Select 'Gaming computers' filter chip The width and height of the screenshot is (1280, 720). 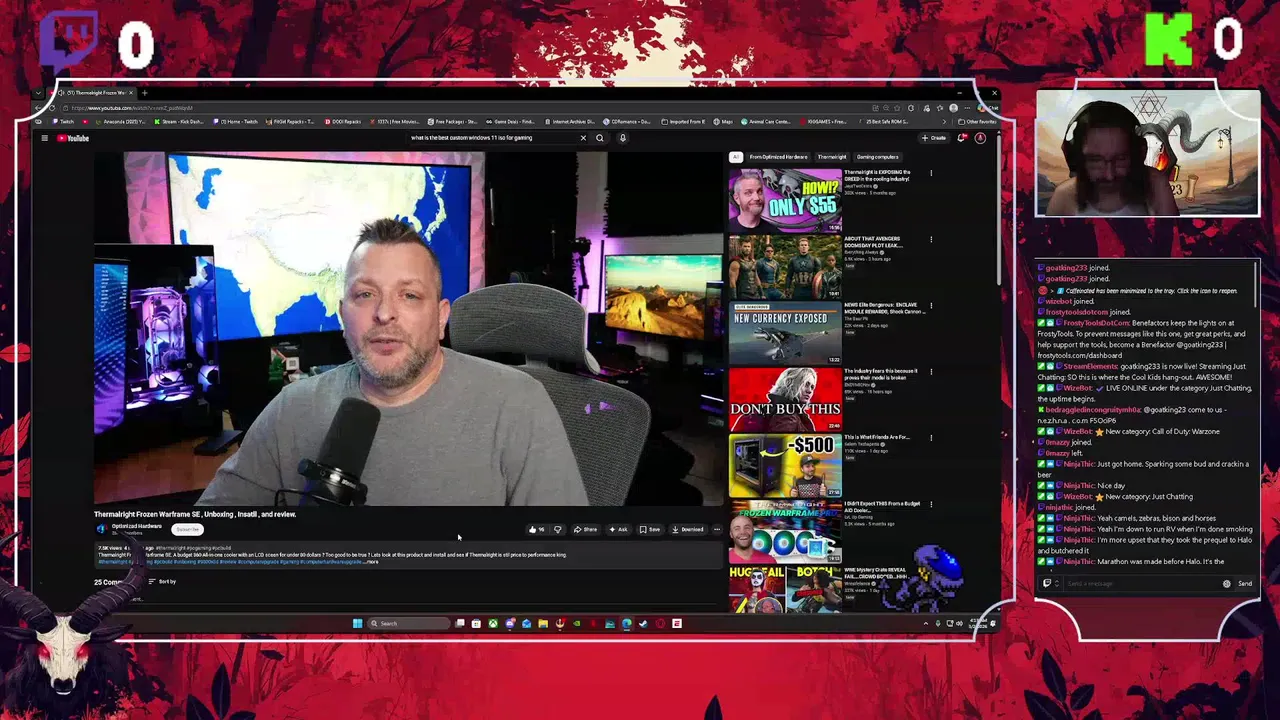coord(877,157)
